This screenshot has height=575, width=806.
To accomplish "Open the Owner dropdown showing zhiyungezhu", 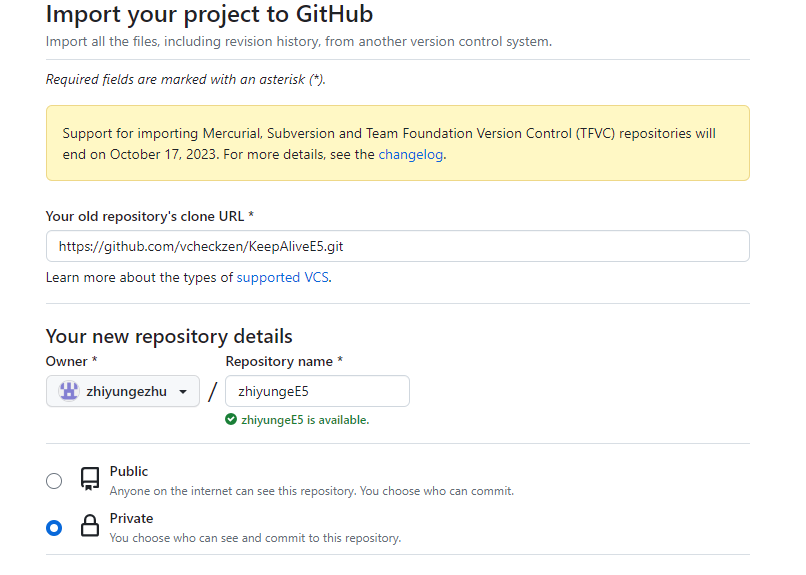I will coord(123,391).
